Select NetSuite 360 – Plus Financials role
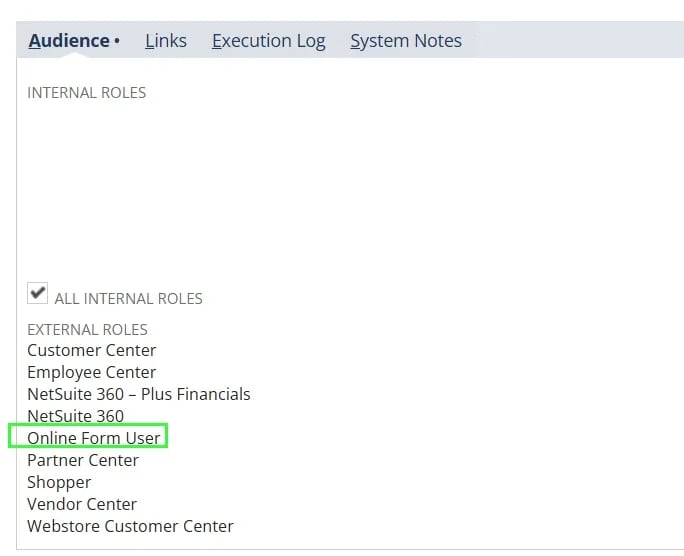This screenshot has height=556, width=684. pos(139,394)
